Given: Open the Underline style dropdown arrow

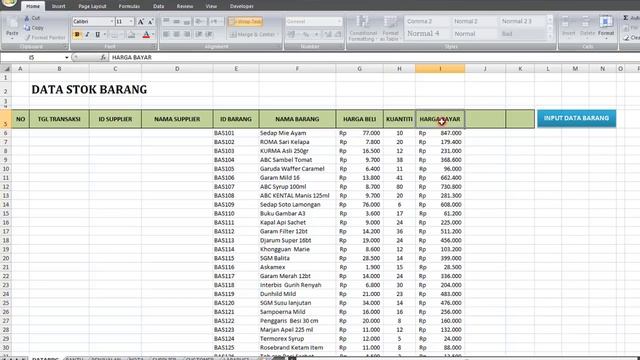Looking at the screenshot, I should pos(104,35).
